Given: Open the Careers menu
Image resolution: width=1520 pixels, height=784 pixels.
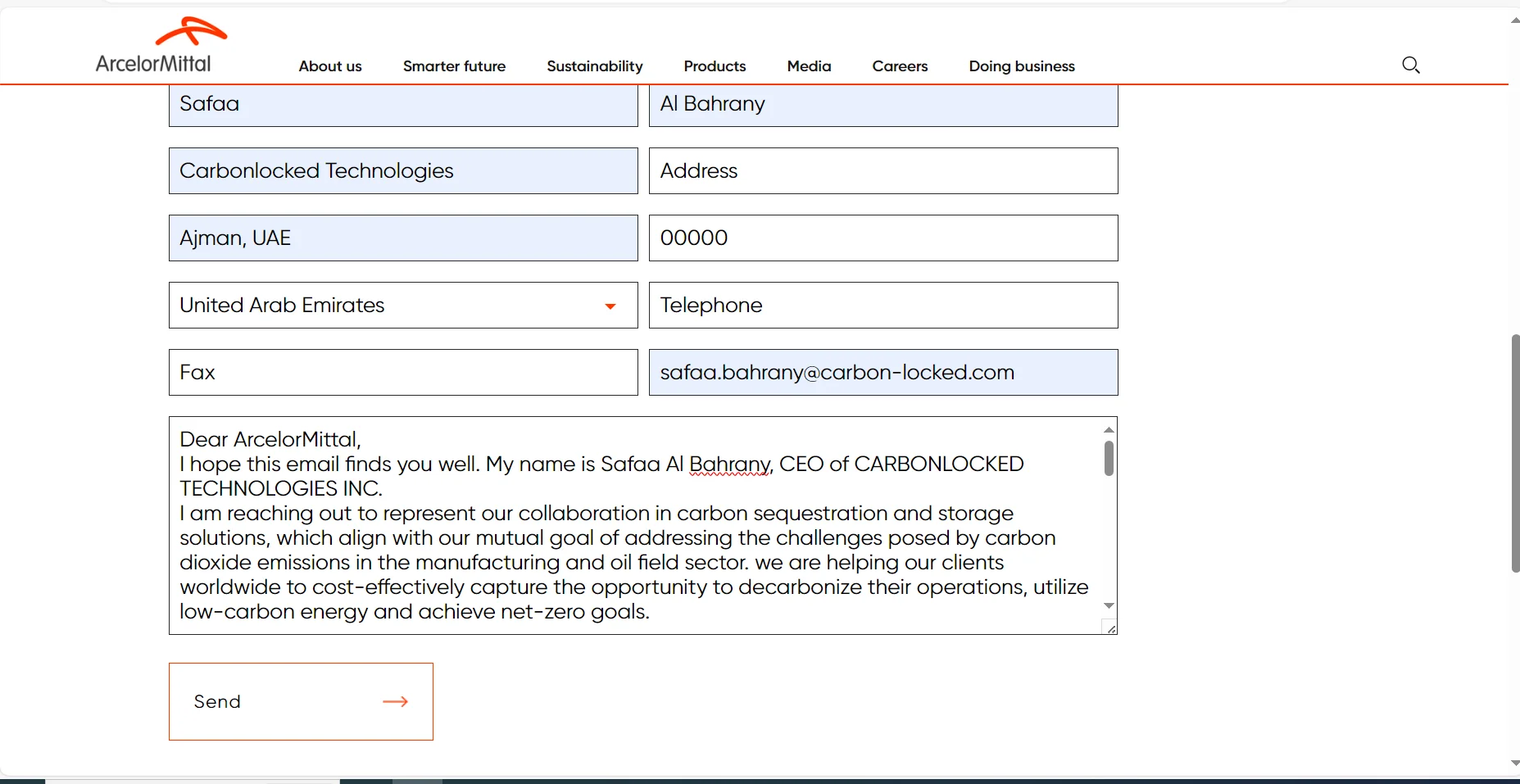Looking at the screenshot, I should click(900, 66).
